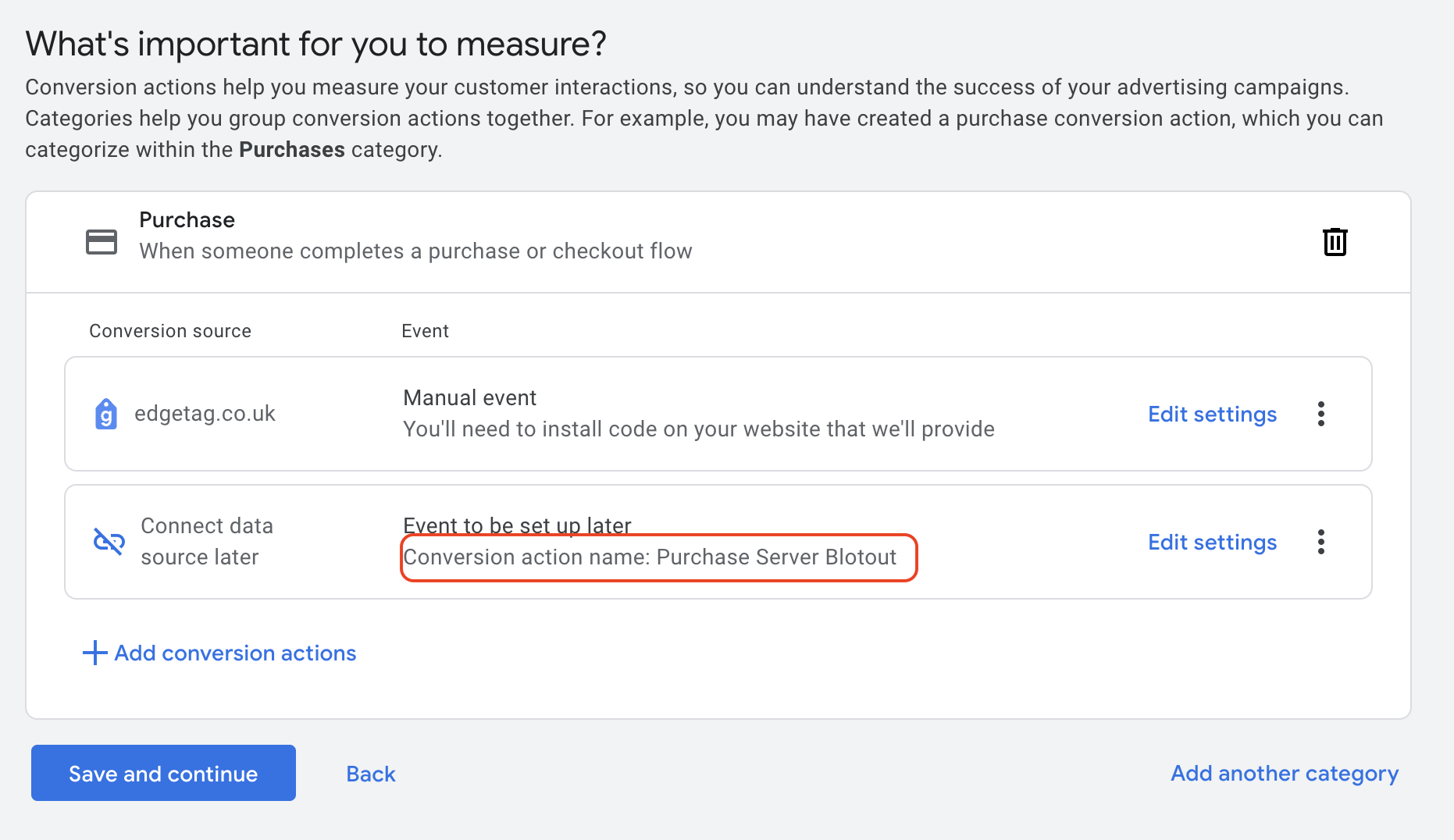Click the Conversion source column header
The image size is (1454, 840).
point(170,331)
